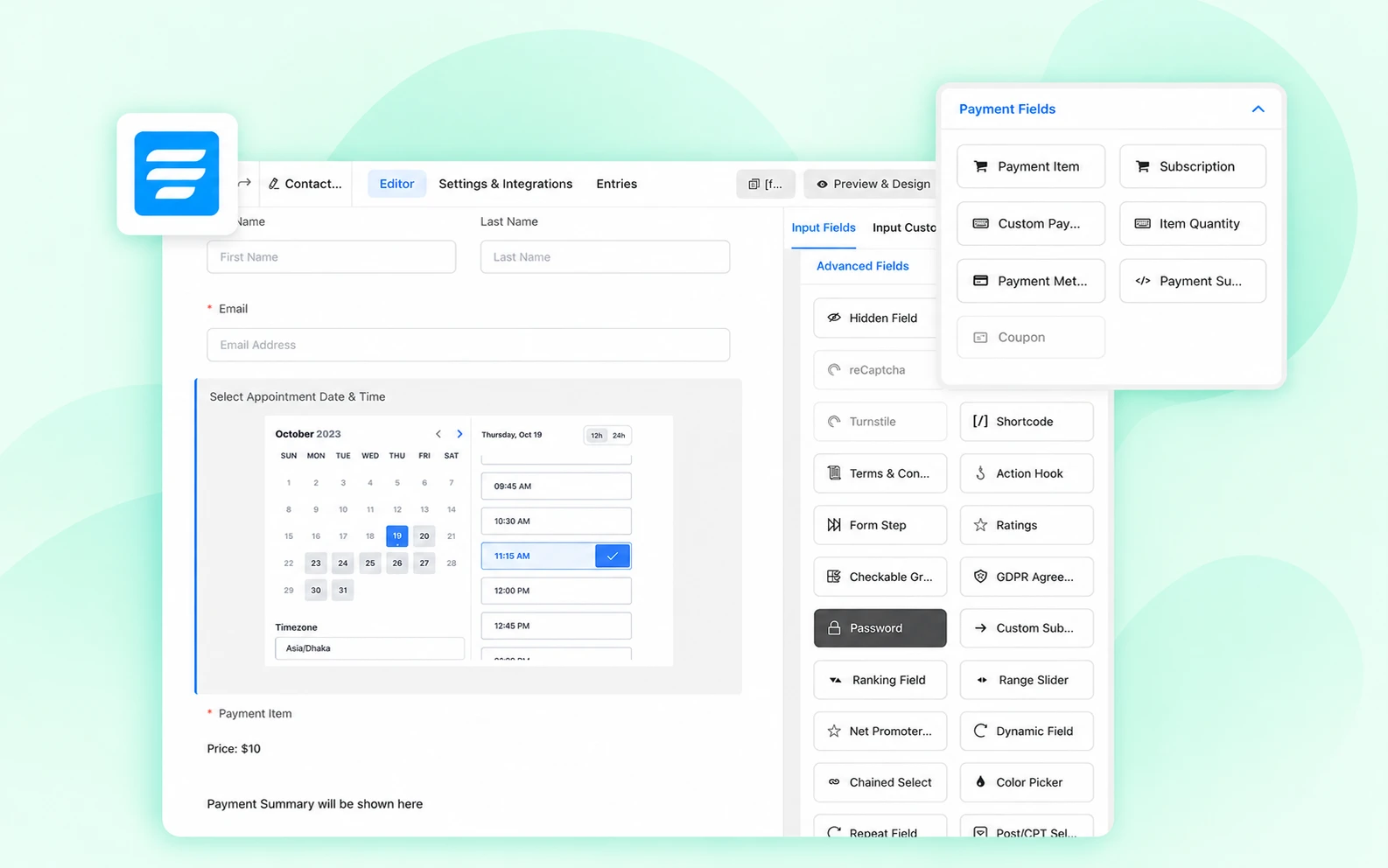Add the Color Picker field

tap(1027, 782)
